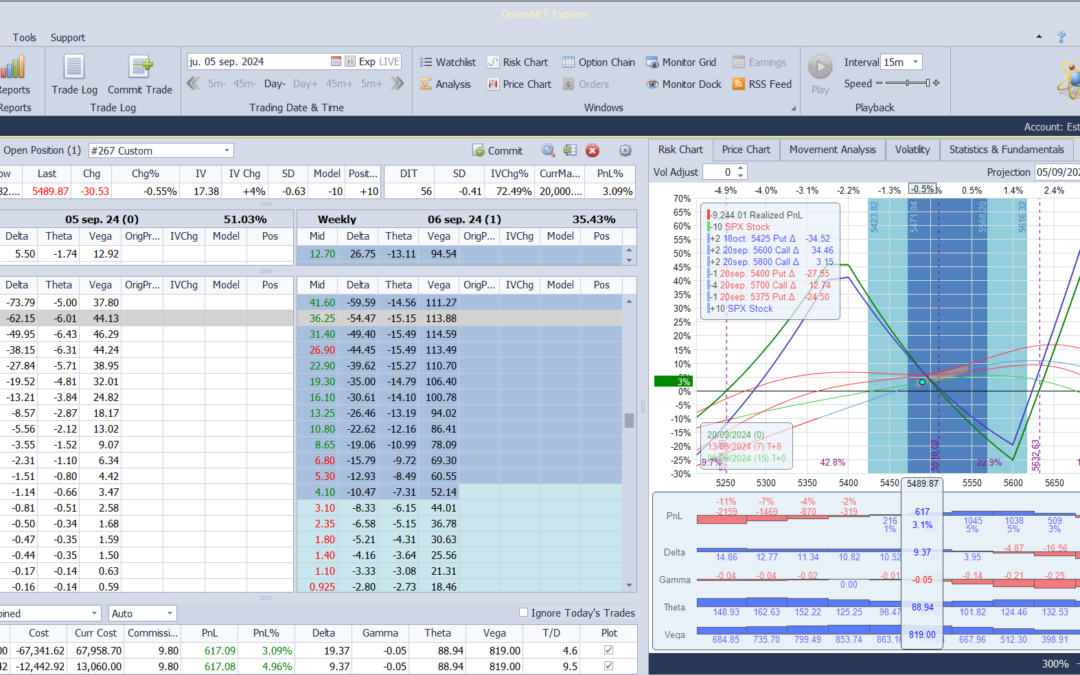The image size is (1080, 675).
Task: Click the option chain vertical scrollbar thumb
Action: point(629,420)
